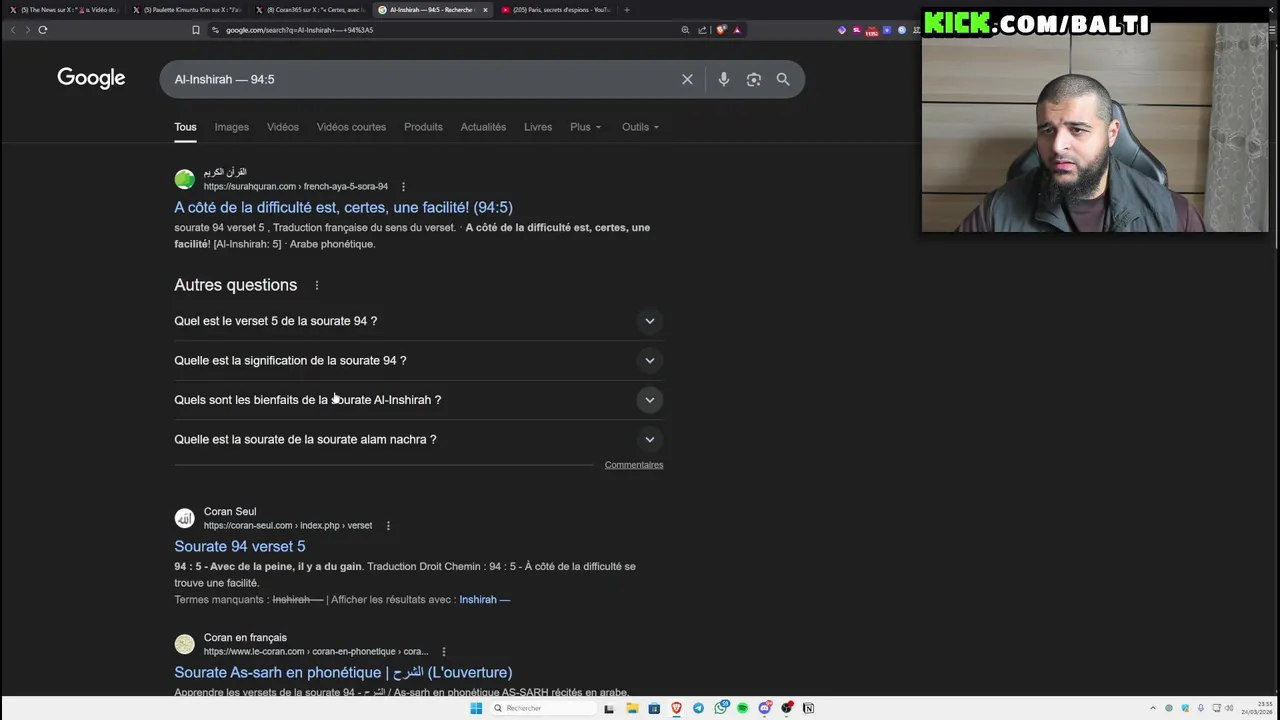This screenshot has height=720, width=1280.
Task: Search with 'Inshirah —' included link
Action: click(x=484, y=600)
